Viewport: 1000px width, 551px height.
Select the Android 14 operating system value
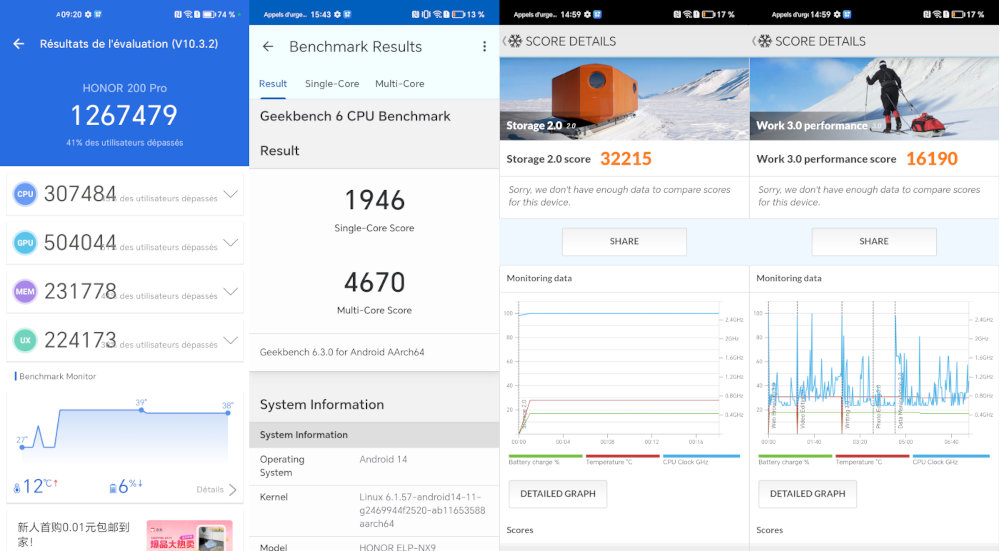pos(383,459)
